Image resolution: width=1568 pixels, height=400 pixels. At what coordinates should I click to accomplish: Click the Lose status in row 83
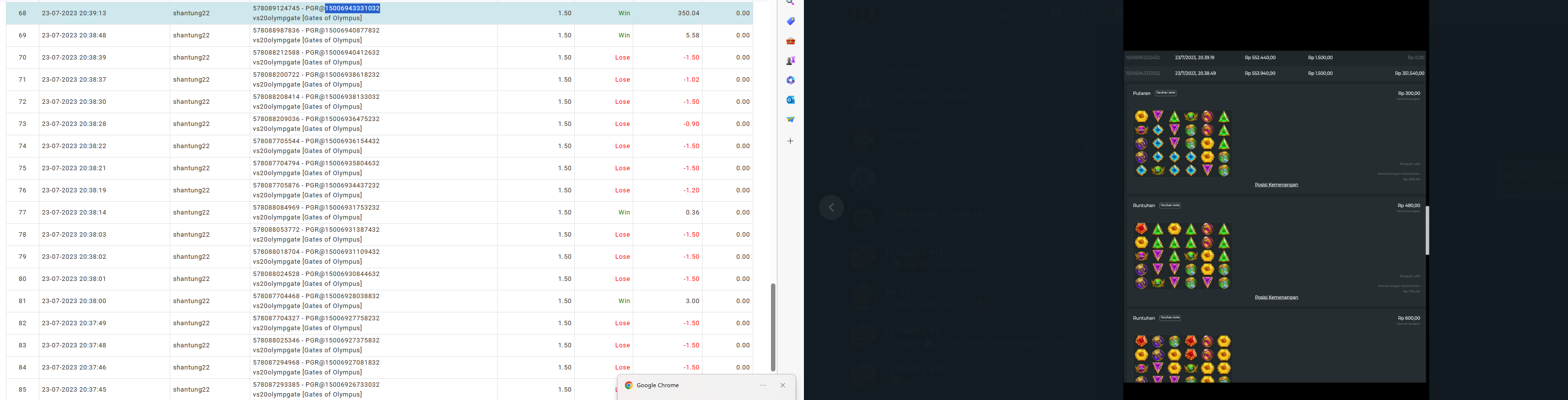[x=622, y=345]
